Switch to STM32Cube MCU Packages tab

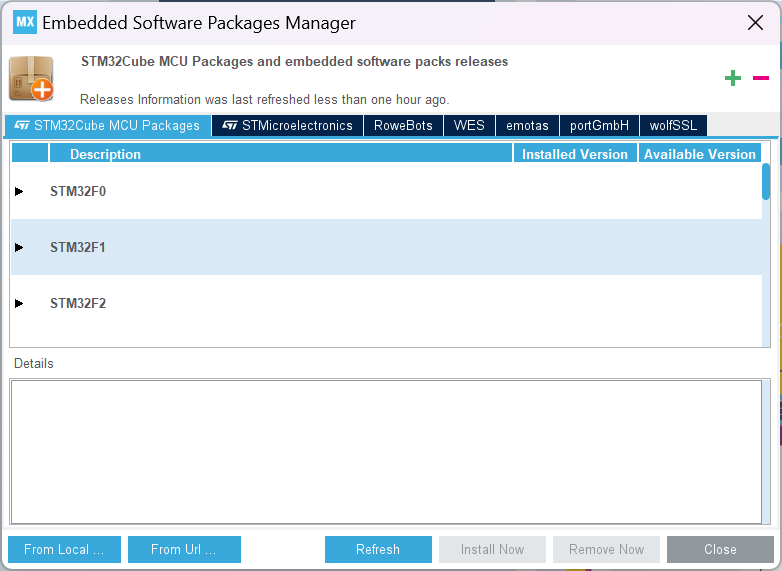pyautogui.click(x=107, y=125)
